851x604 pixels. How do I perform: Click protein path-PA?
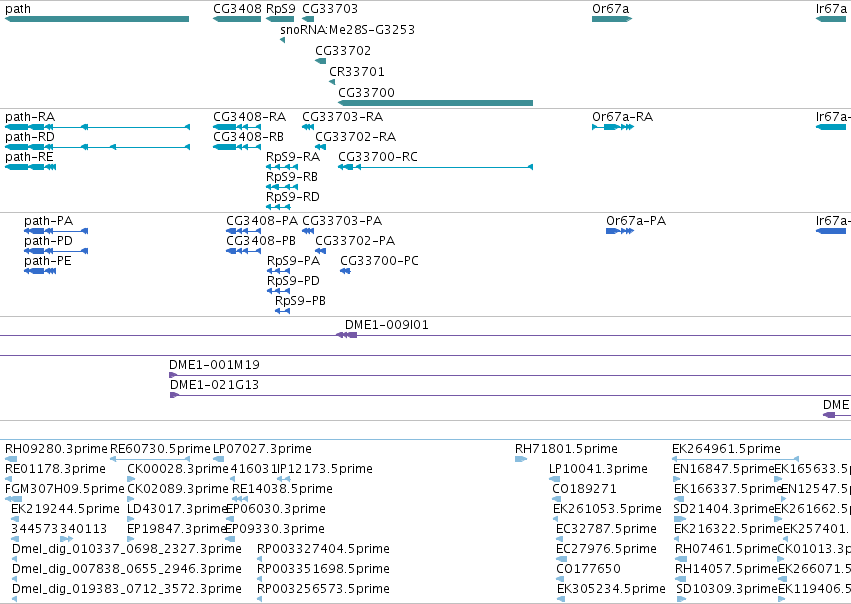point(56,231)
